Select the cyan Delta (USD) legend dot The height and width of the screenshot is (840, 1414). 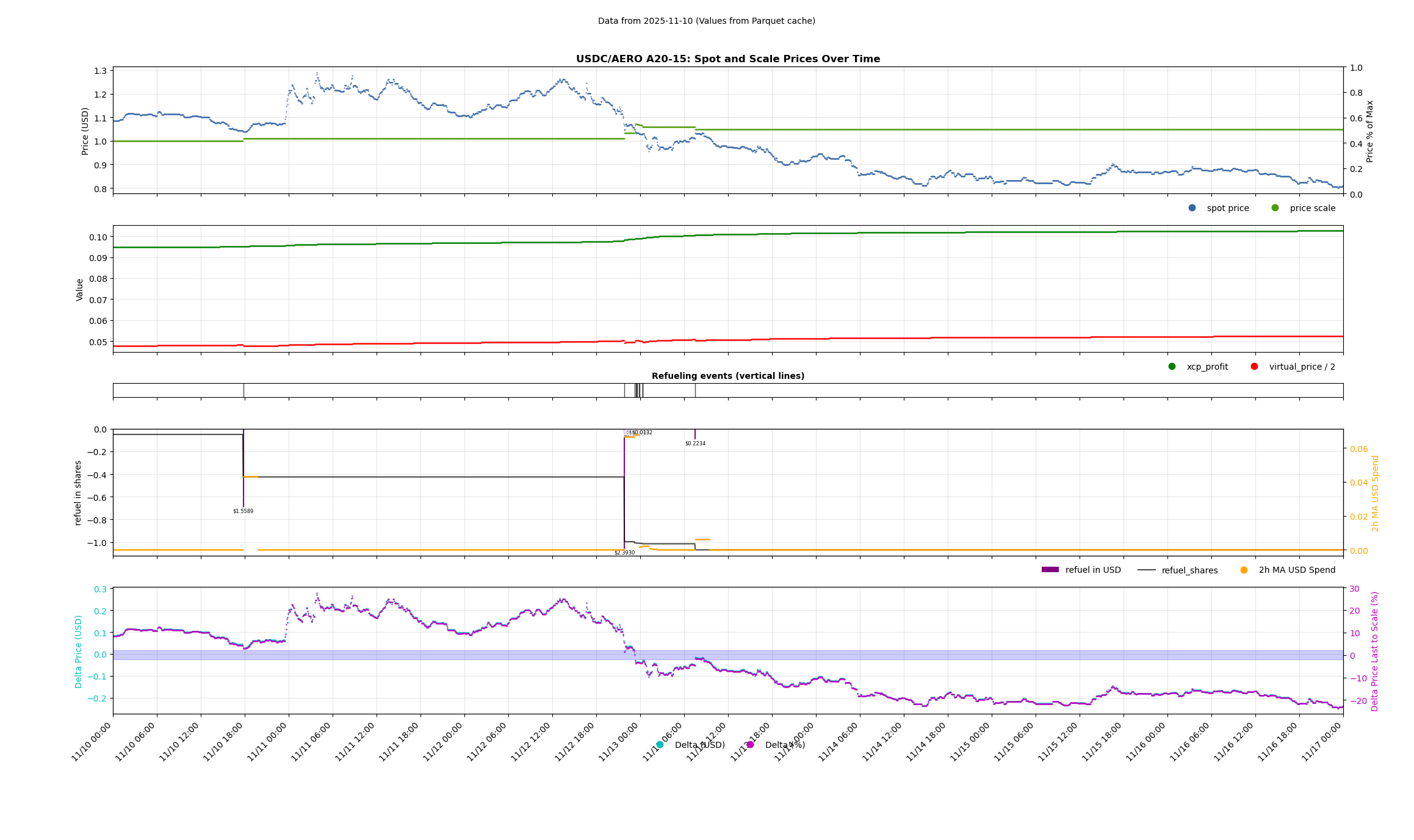coord(660,745)
